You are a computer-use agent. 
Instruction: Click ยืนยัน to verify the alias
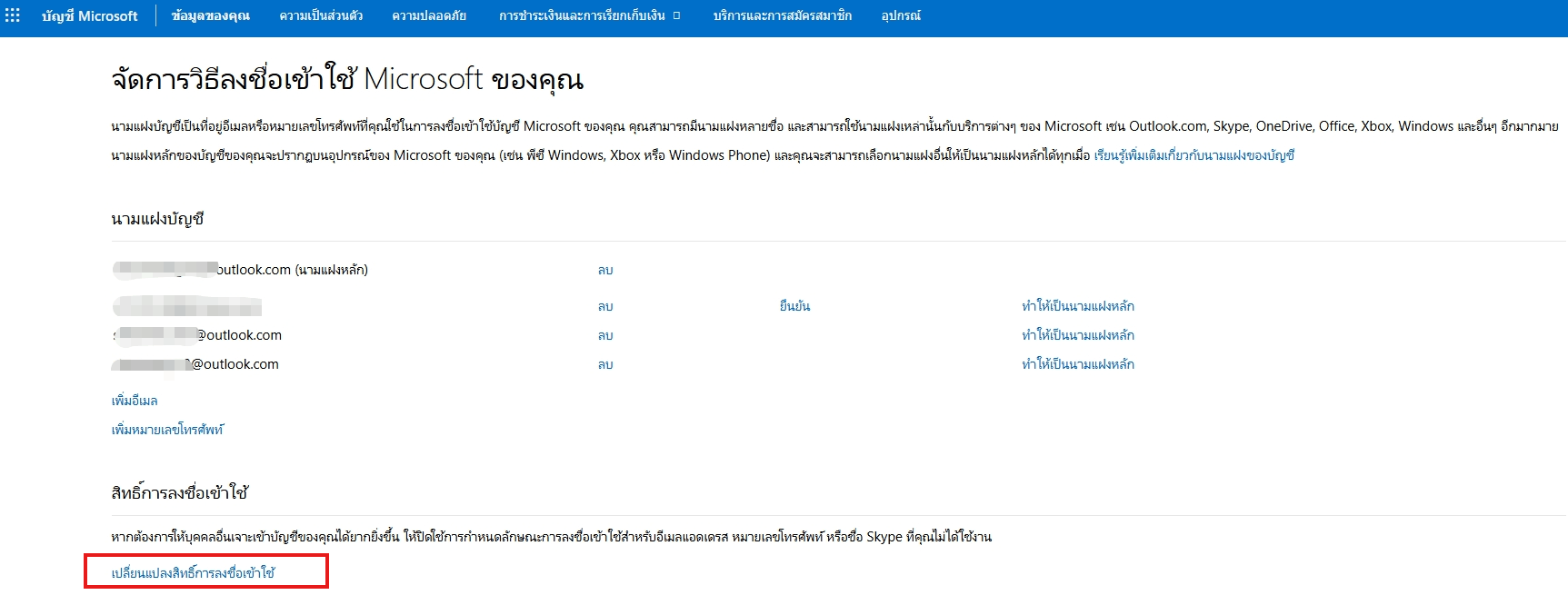pos(794,307)
